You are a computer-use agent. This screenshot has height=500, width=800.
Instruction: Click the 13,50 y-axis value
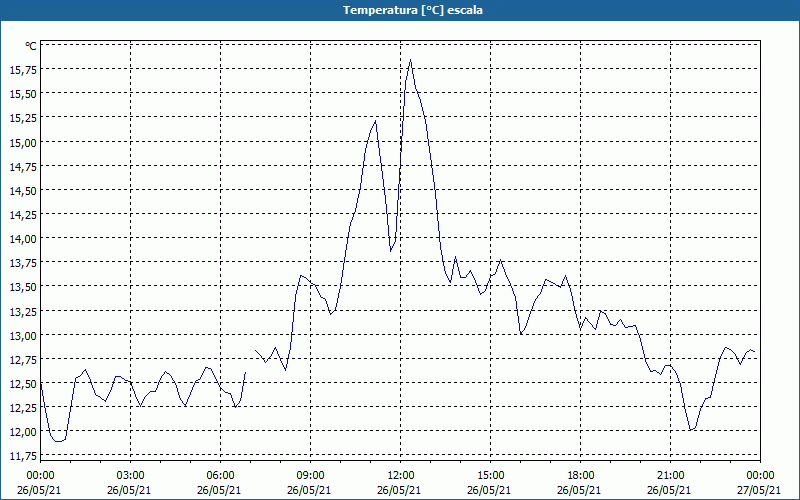click(23, 287)
